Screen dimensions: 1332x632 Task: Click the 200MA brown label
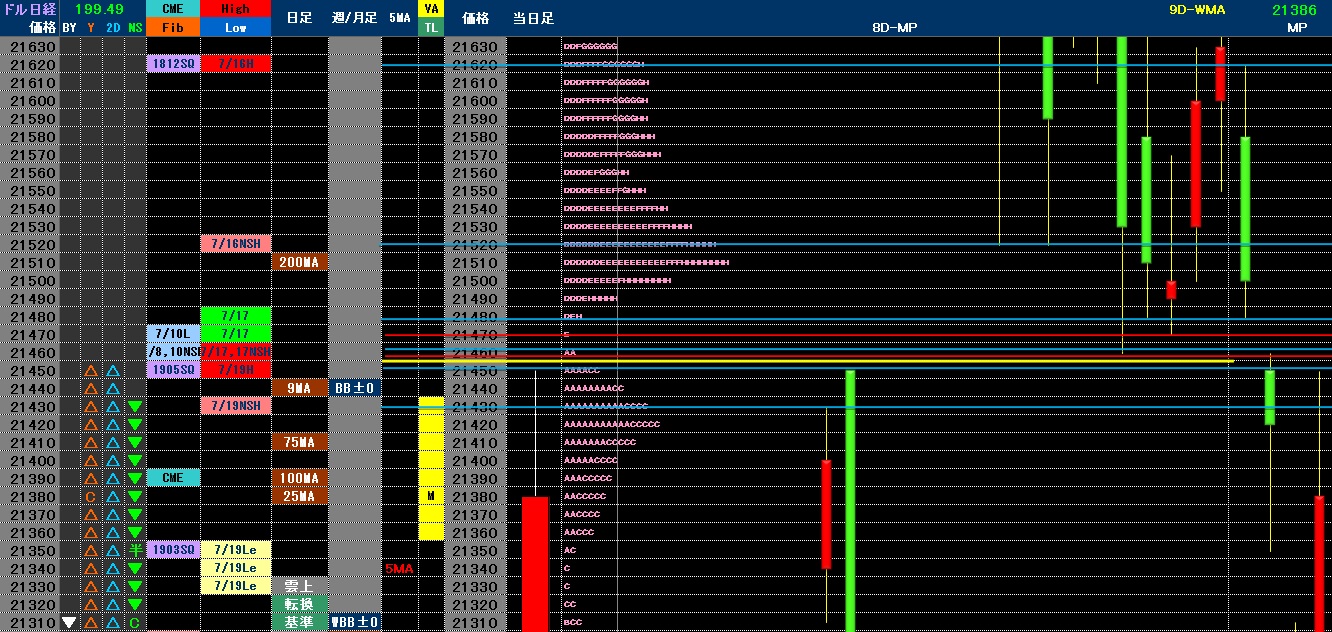pos(300,262)
